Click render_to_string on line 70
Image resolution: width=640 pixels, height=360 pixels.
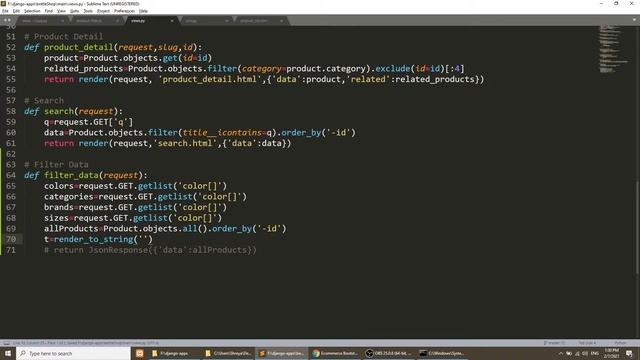point(93,239)
